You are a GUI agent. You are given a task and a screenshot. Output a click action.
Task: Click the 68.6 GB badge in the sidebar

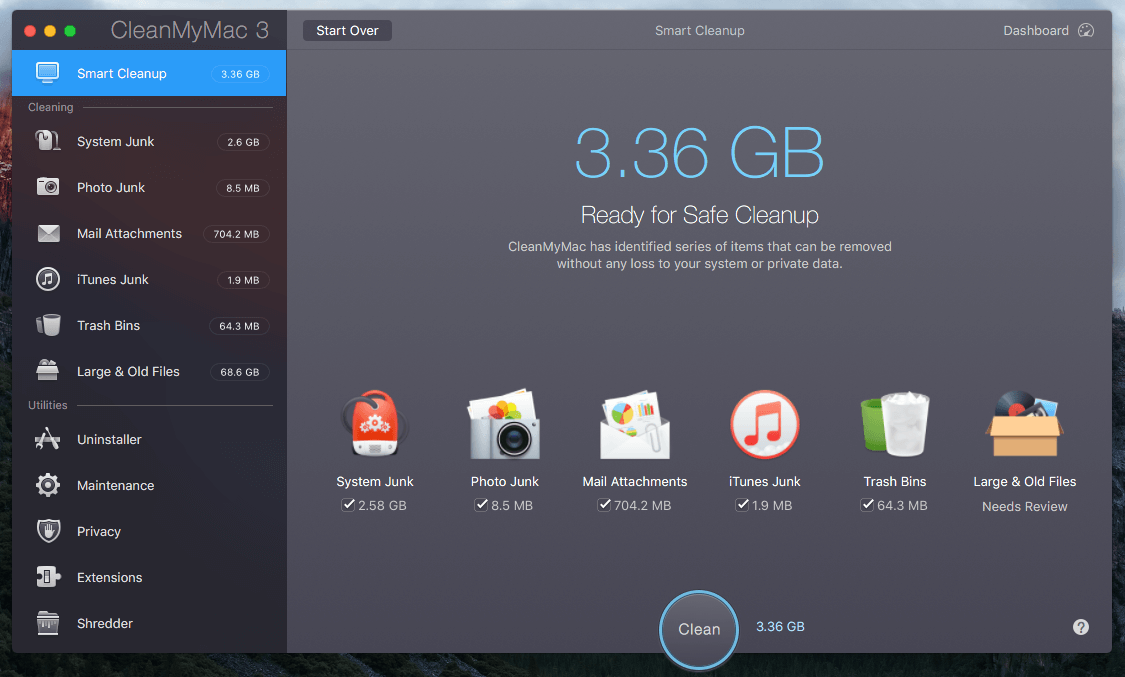point(240,371)
